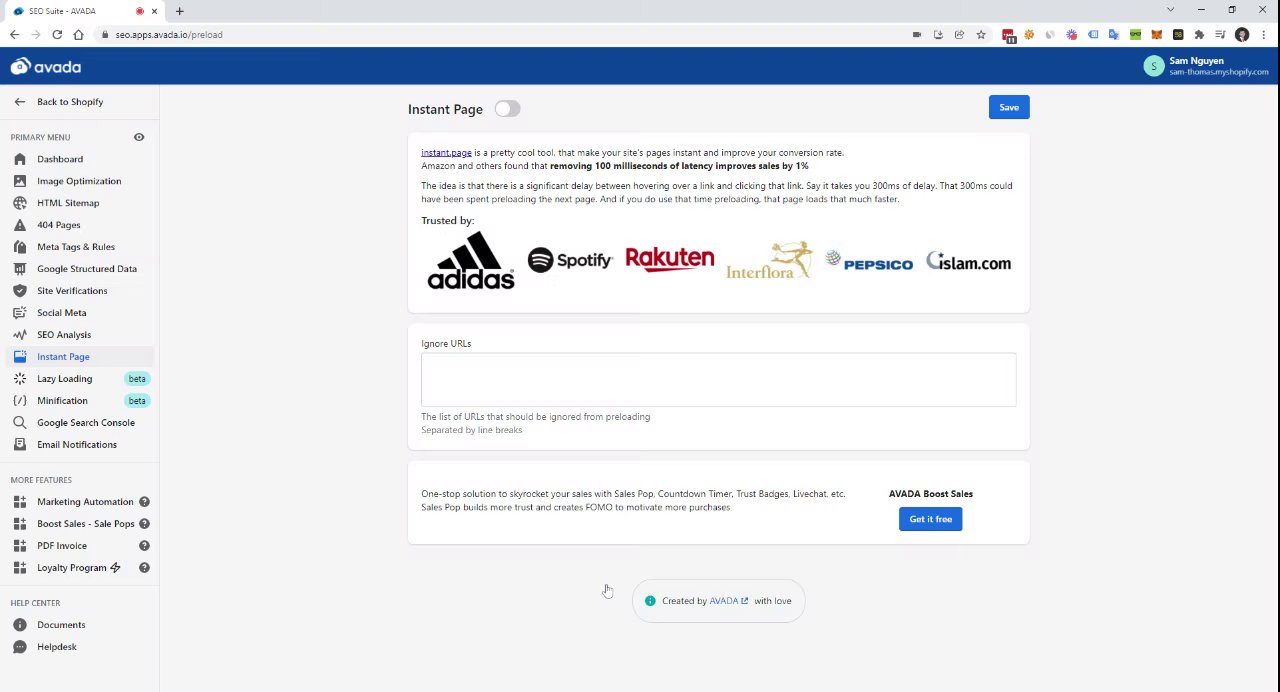The image size is (1280, 692).
Task: Click the Instant Page sidebar icon
Action: 20,357
